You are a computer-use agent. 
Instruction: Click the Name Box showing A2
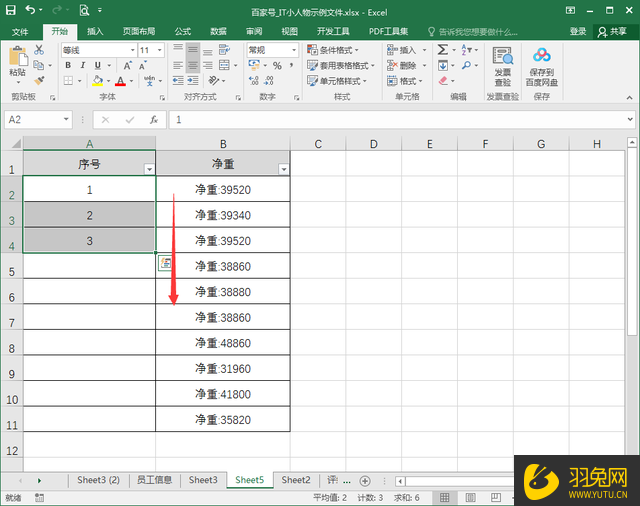[38, 120]
